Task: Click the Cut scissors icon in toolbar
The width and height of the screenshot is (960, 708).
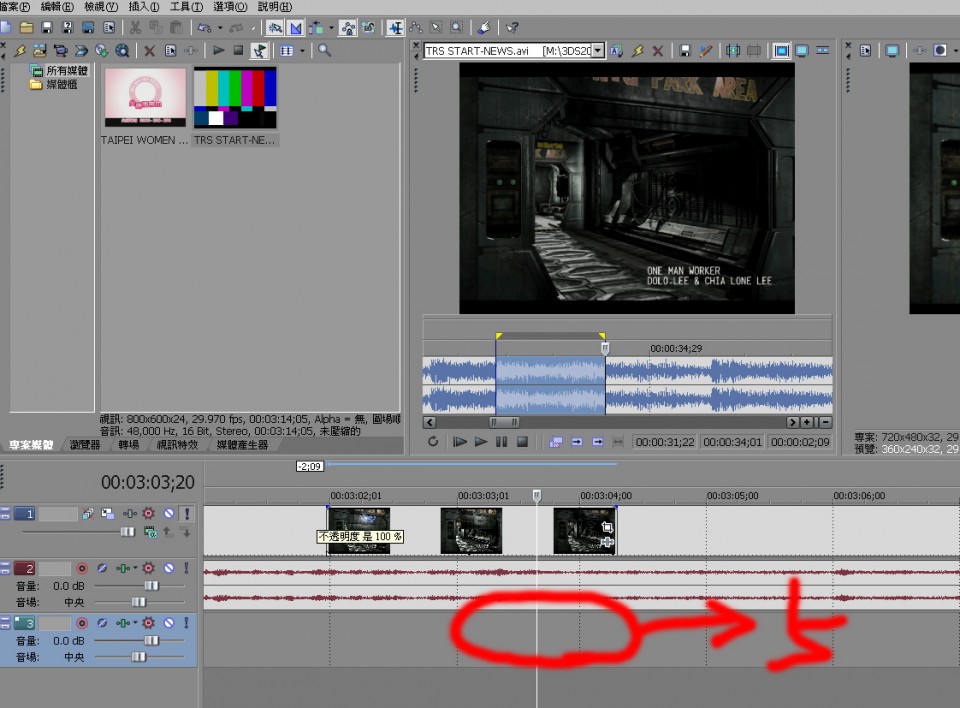Action: tap(134, 28)
